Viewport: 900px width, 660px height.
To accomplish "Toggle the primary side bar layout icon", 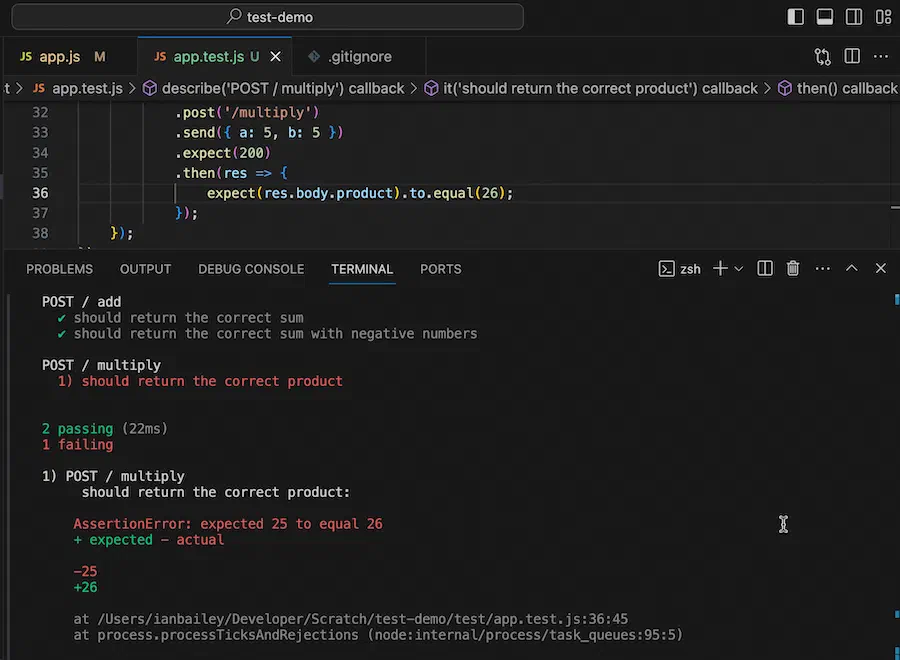I will click(x=796, y=17).
